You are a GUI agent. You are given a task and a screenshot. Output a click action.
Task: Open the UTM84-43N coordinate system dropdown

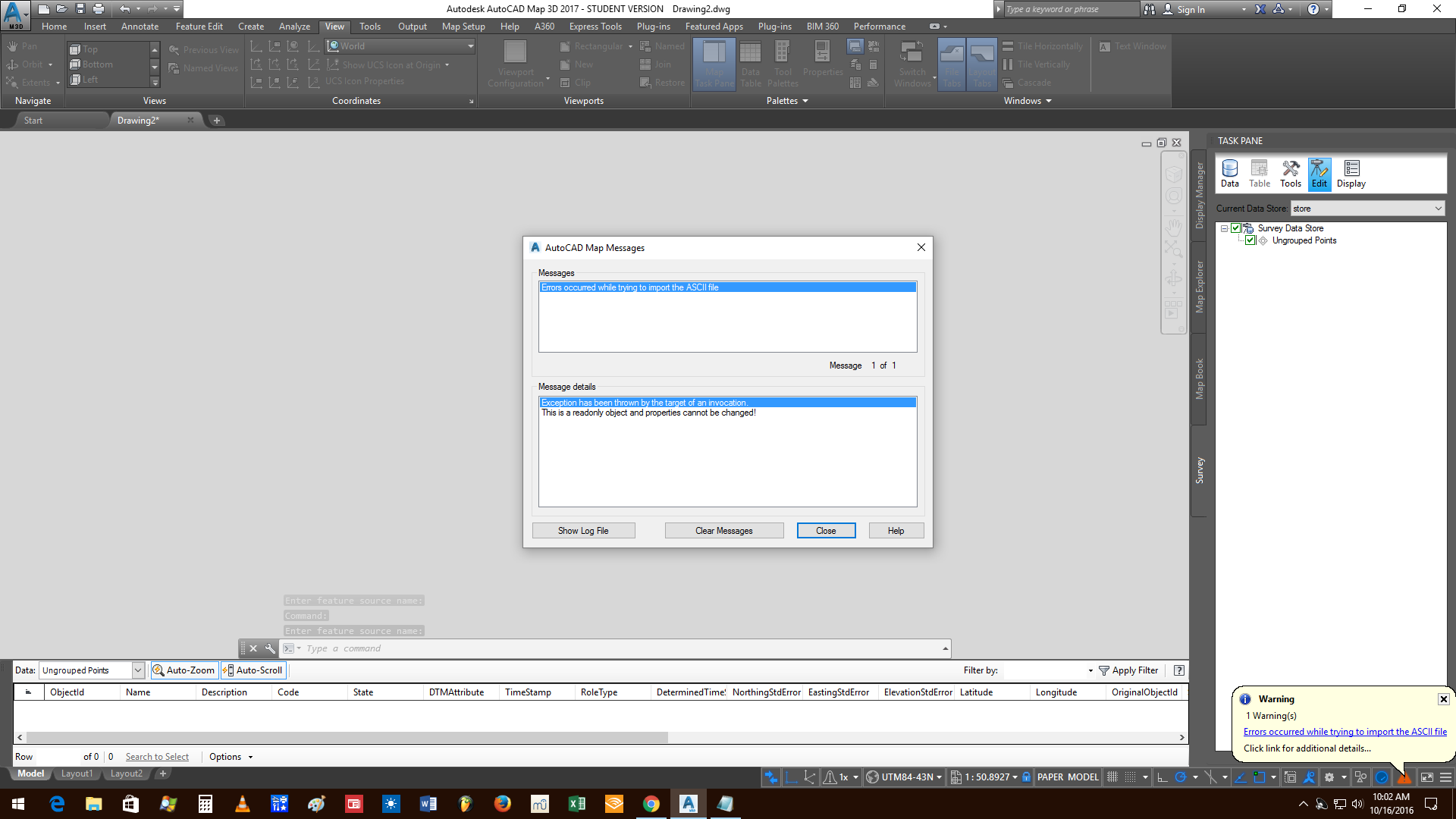pyautogui.click(x=938, y=777)
